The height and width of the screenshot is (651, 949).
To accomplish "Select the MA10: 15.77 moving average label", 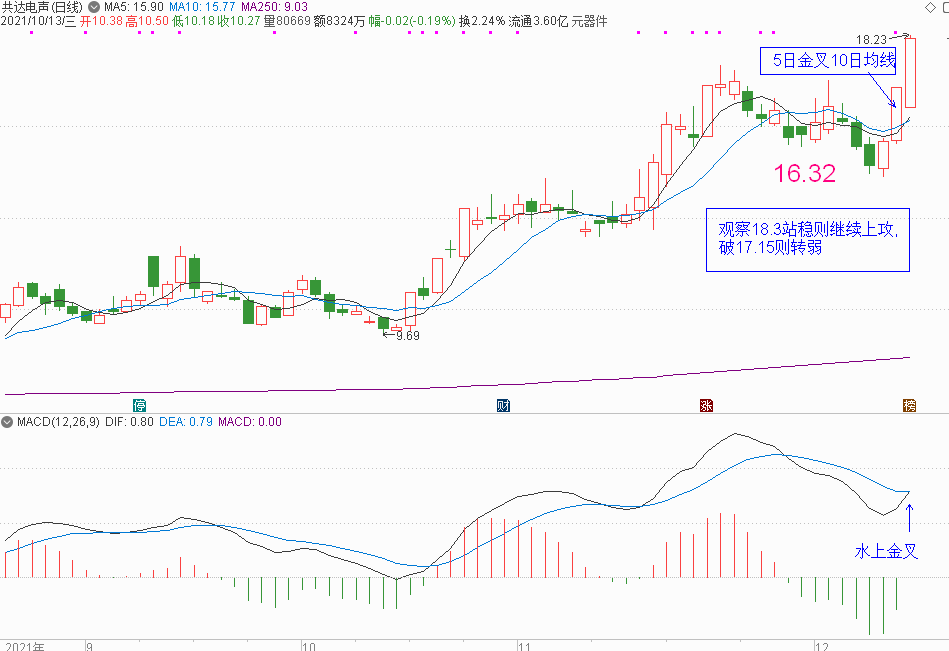I will coord(202,7).
